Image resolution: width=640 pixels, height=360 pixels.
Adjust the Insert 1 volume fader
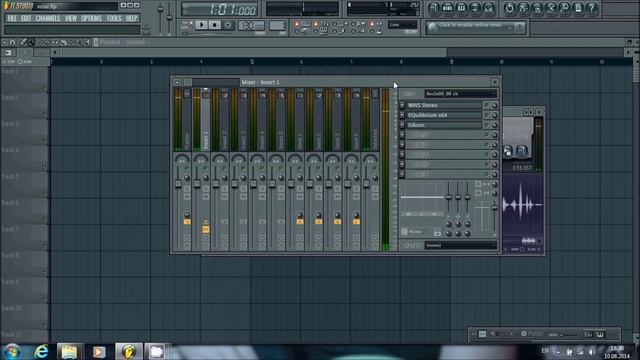[197, 184]
